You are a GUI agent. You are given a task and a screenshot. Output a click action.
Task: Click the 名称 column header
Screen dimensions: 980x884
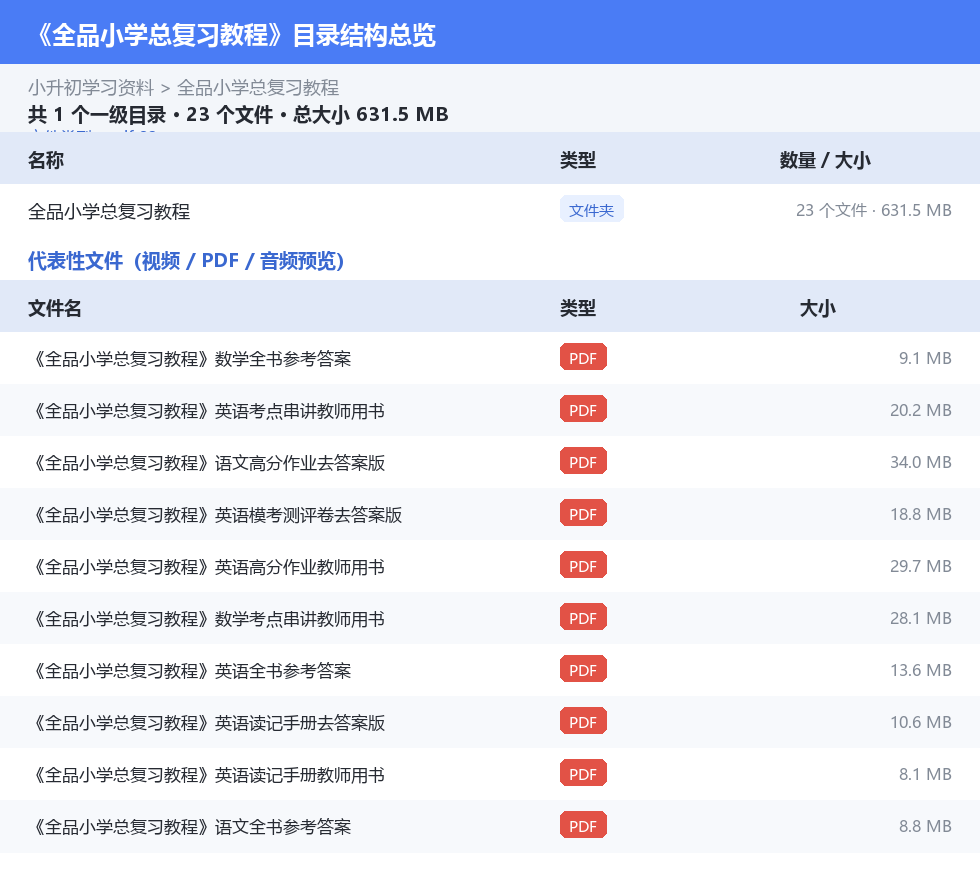coord(46,160)
